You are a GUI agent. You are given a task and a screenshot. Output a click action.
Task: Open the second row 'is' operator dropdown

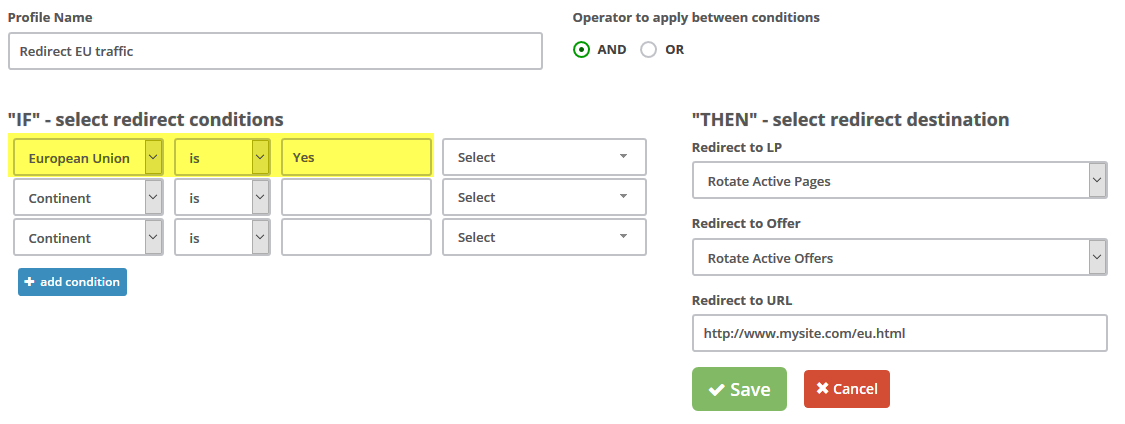coord(222,198)
